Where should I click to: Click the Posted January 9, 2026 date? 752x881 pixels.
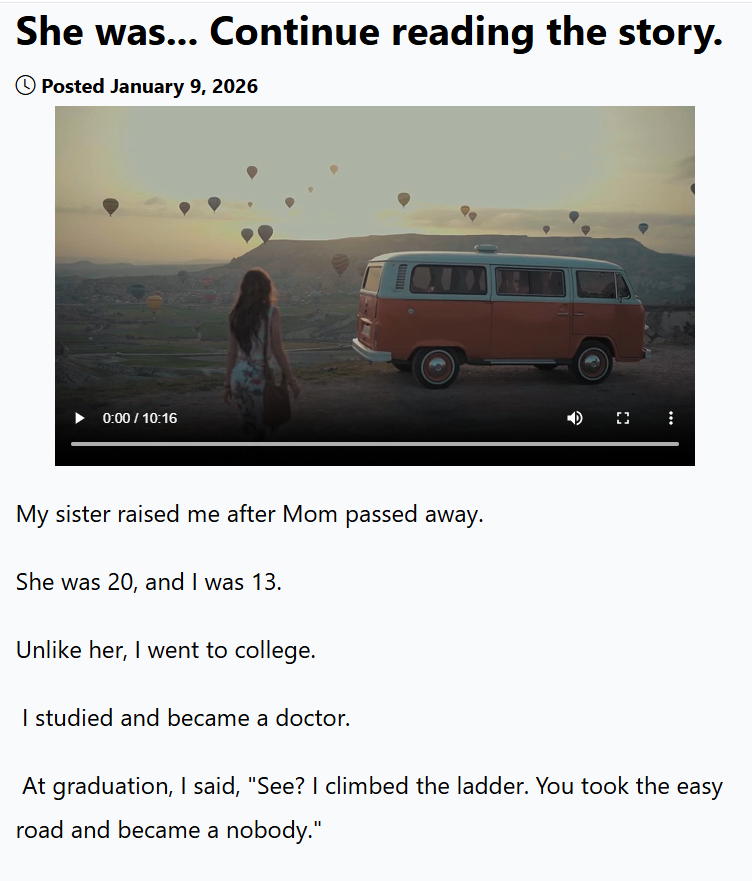149,86
